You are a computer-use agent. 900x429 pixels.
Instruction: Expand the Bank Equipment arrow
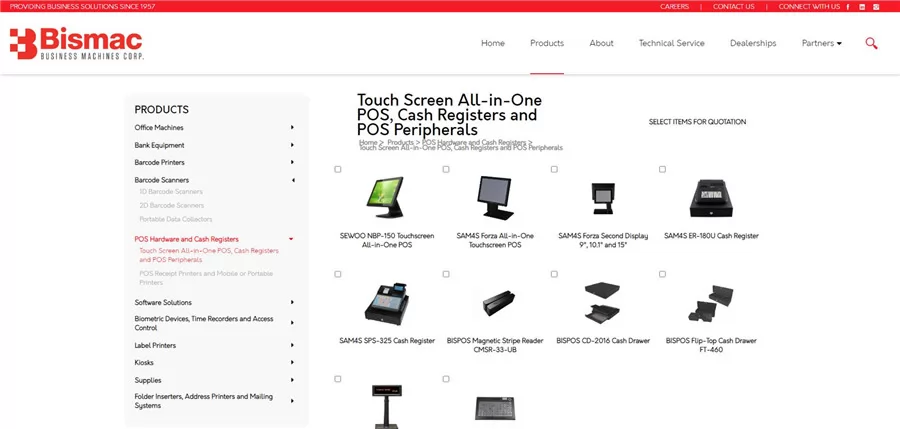tap(292, 145)
